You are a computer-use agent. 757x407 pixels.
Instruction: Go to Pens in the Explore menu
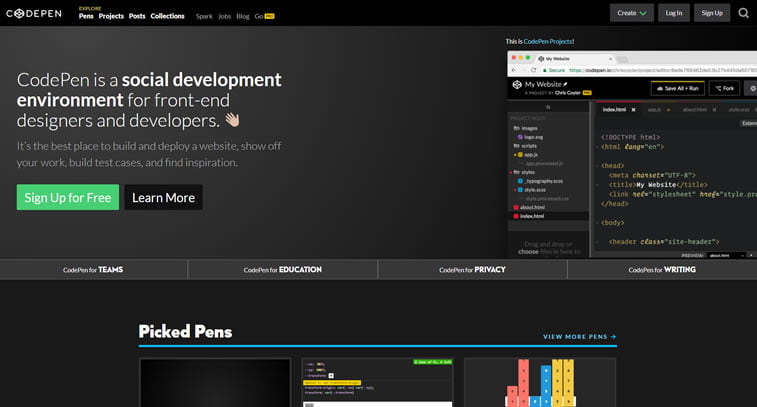[86, 16]
